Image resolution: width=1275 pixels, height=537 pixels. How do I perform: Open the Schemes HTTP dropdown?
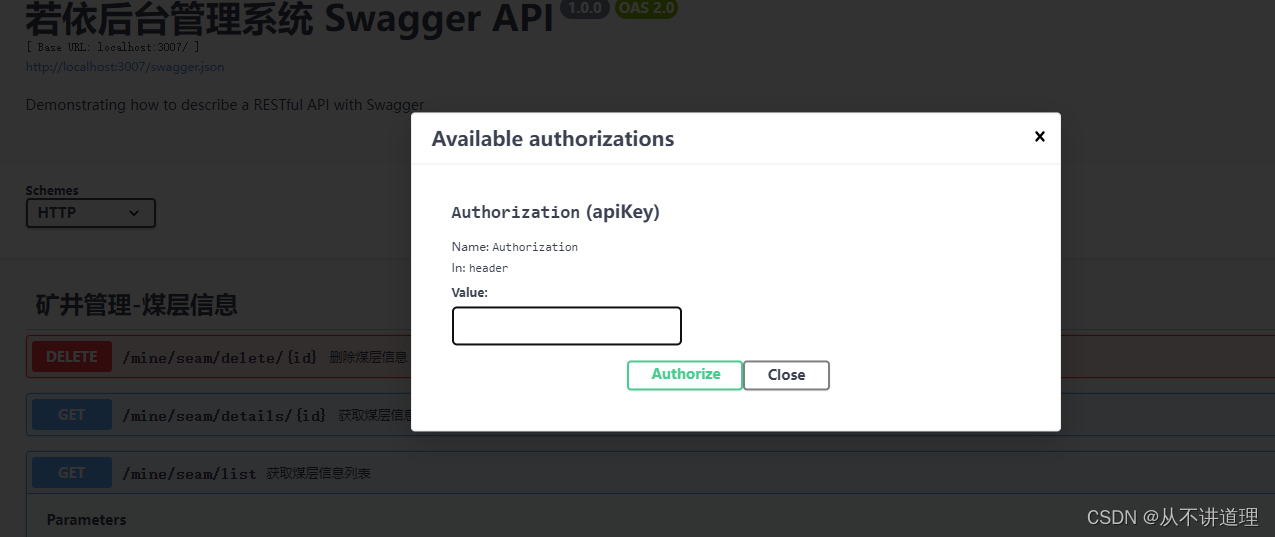90,212
